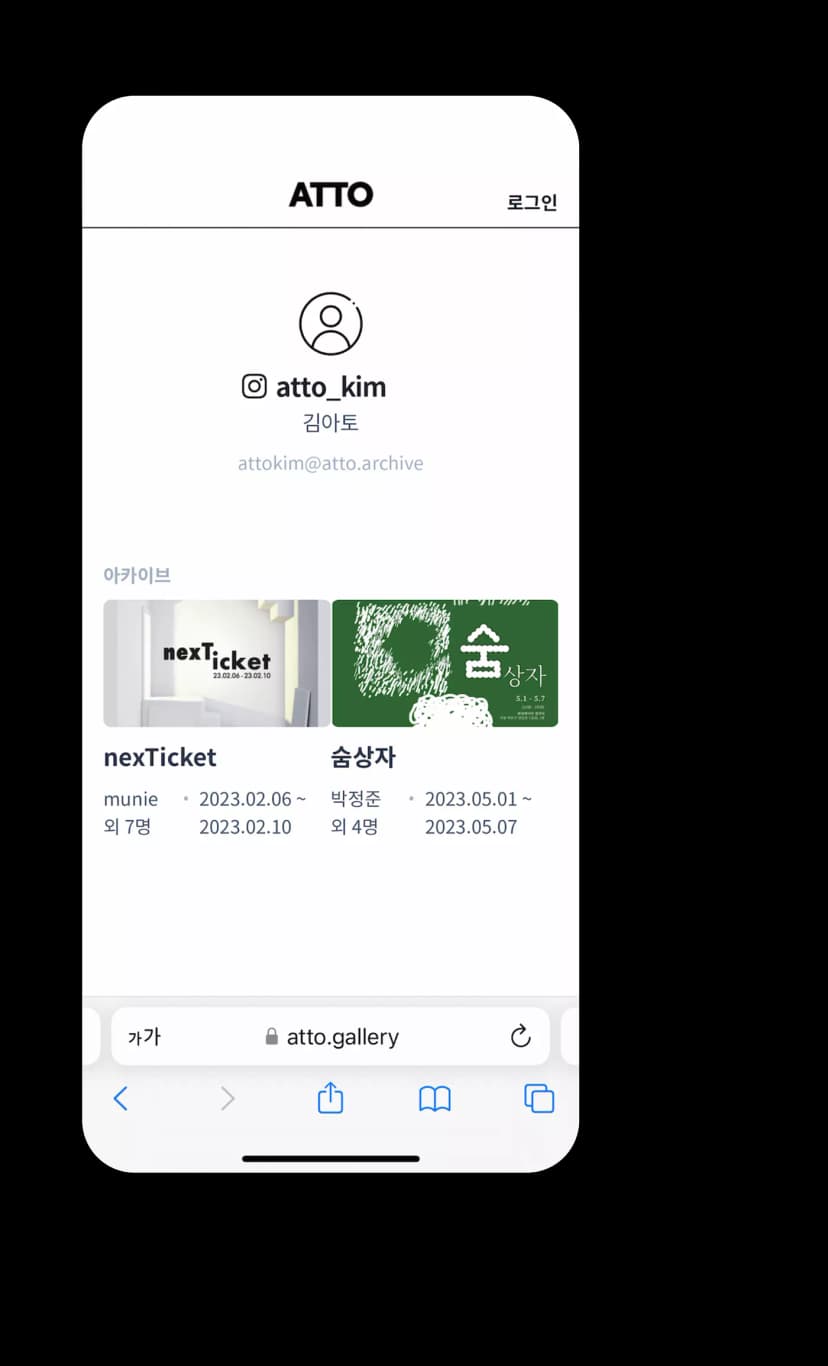The width and height of the screenshot is (828, 1366).
Task: Select the nexTicket title text
Action: click(x=160, y=757)
